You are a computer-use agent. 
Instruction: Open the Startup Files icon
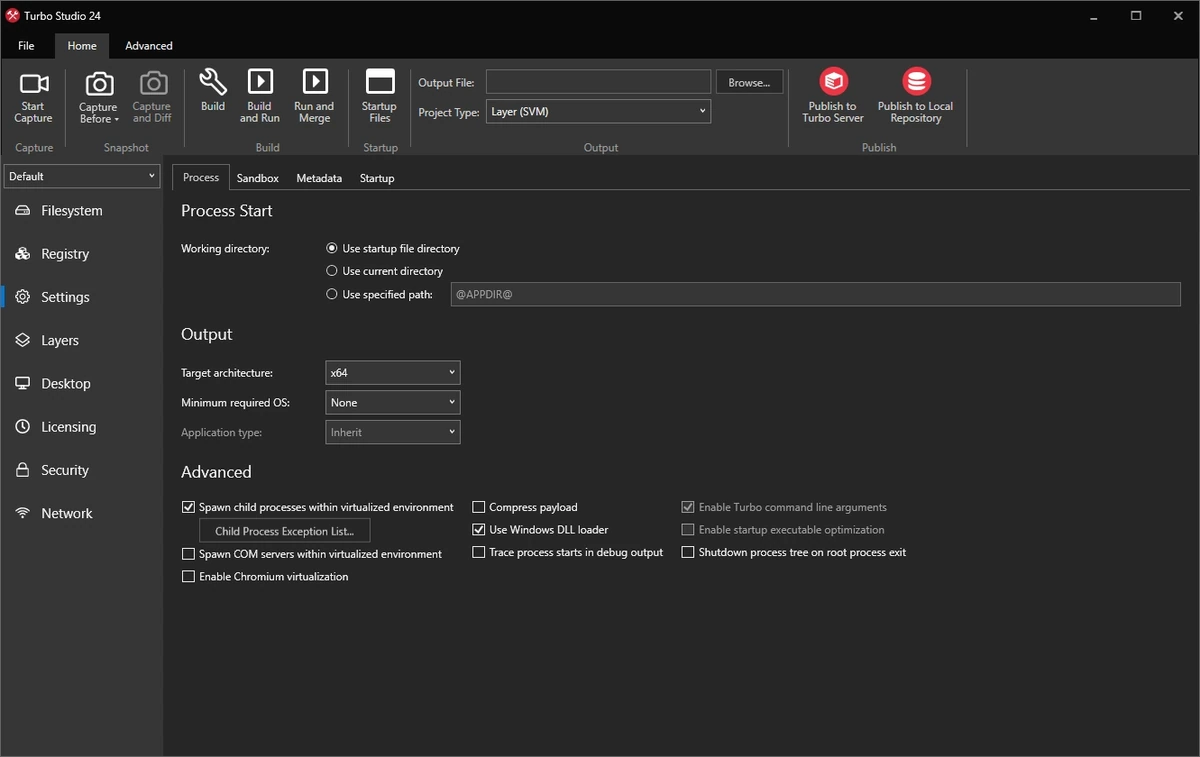tap(380, 82)
